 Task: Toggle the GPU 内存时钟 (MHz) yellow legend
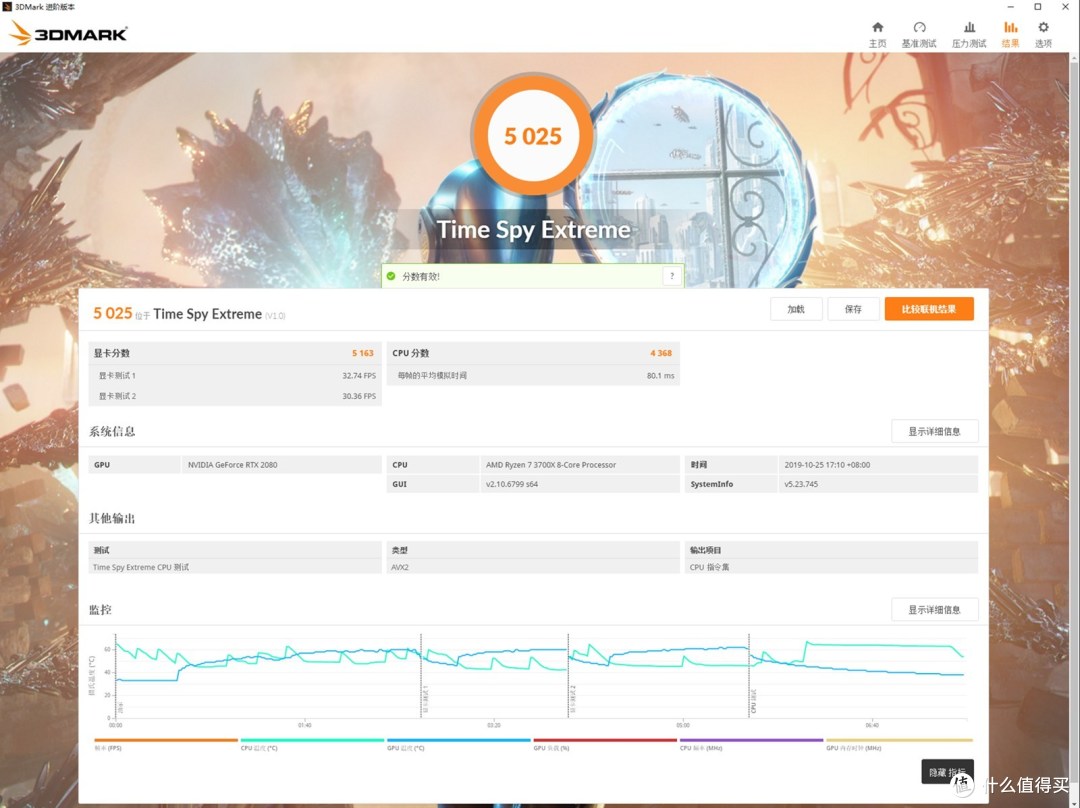tap(899, 745)
